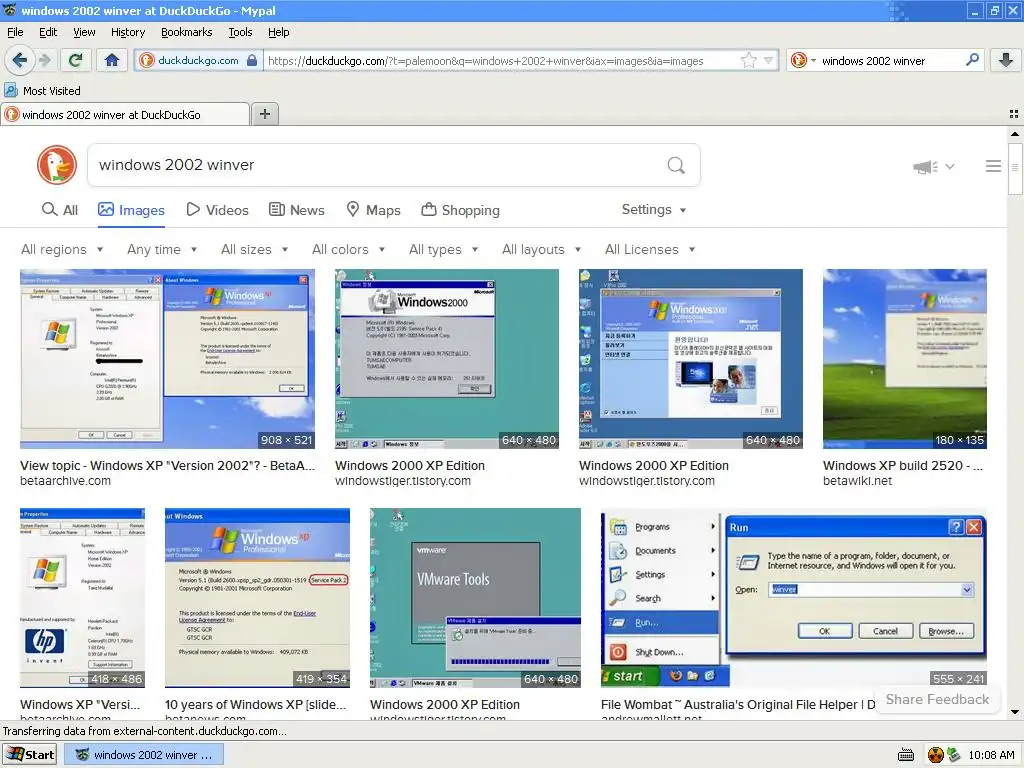Select the 'windows 2002 winver at DuckDuckGo' tab
The image size is (1024, 768).
click(x=125, y=114)
